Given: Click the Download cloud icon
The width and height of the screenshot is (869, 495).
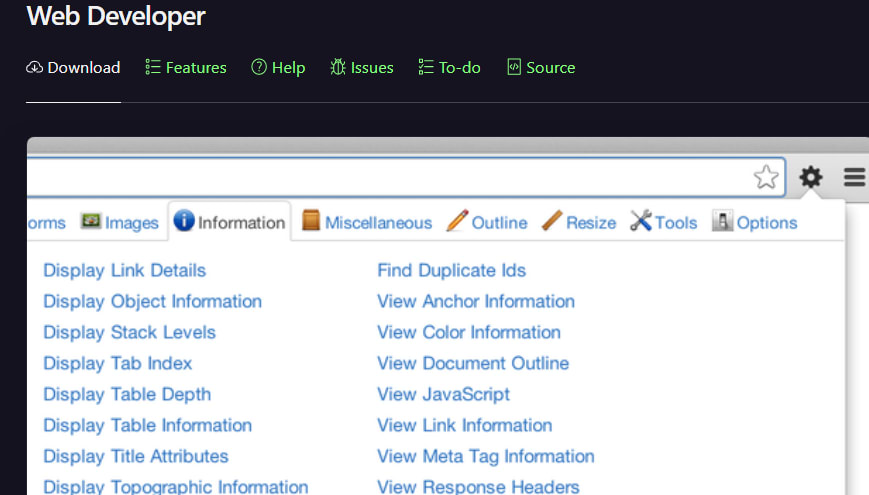Looking at the screenshot, I should [x=34, y=68].
